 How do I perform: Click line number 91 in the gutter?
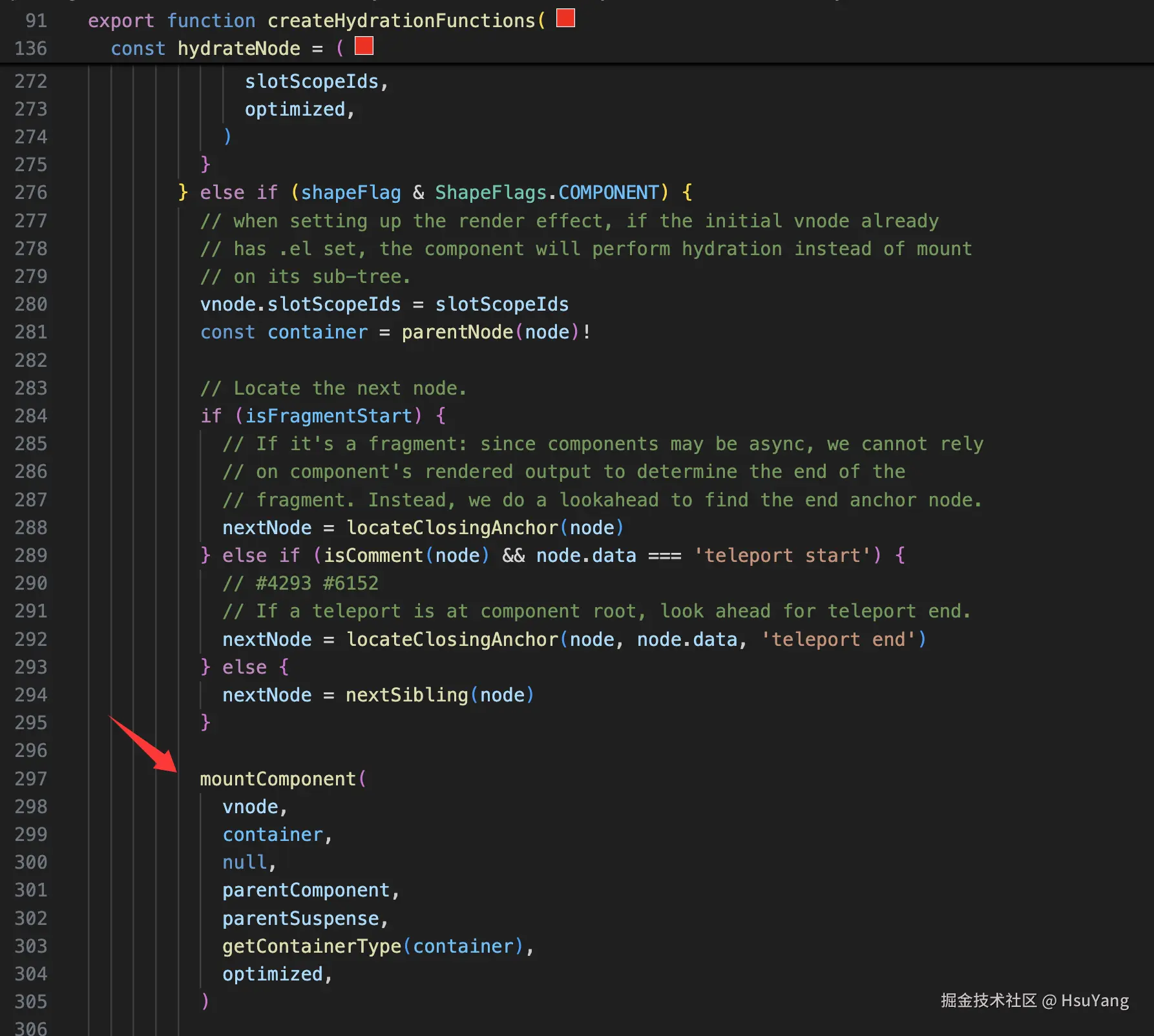(x=36, y=21)
